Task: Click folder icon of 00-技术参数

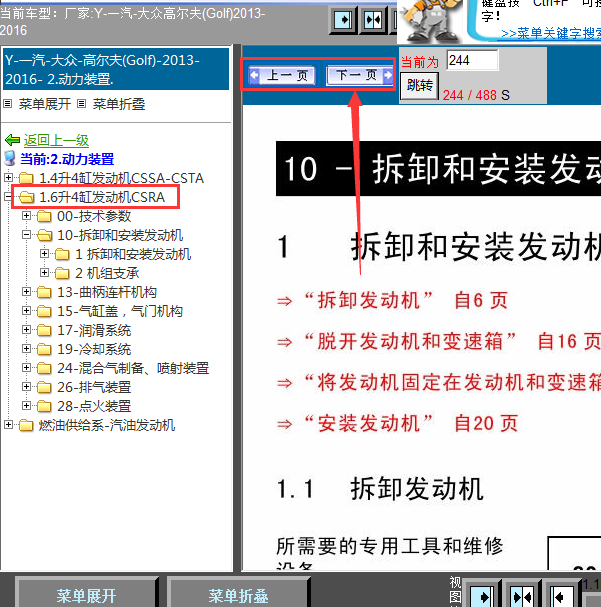Action: point(44,216)
